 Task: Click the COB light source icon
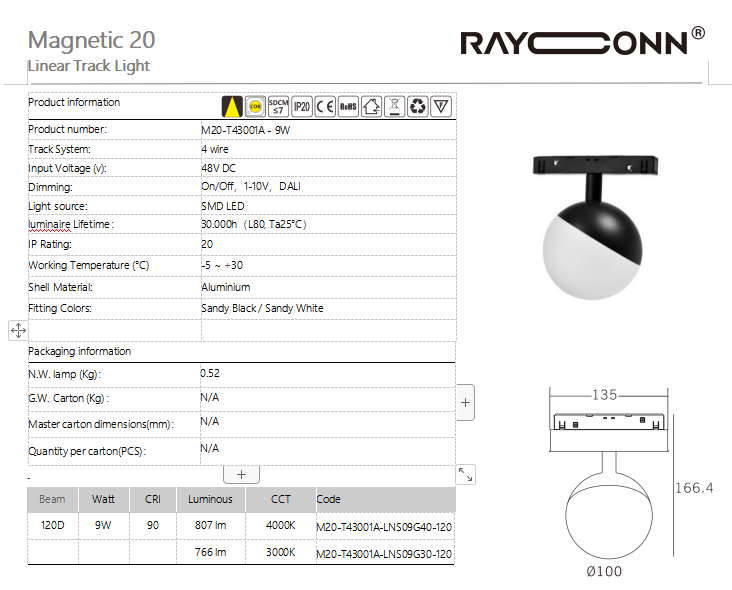click(255, 106)
